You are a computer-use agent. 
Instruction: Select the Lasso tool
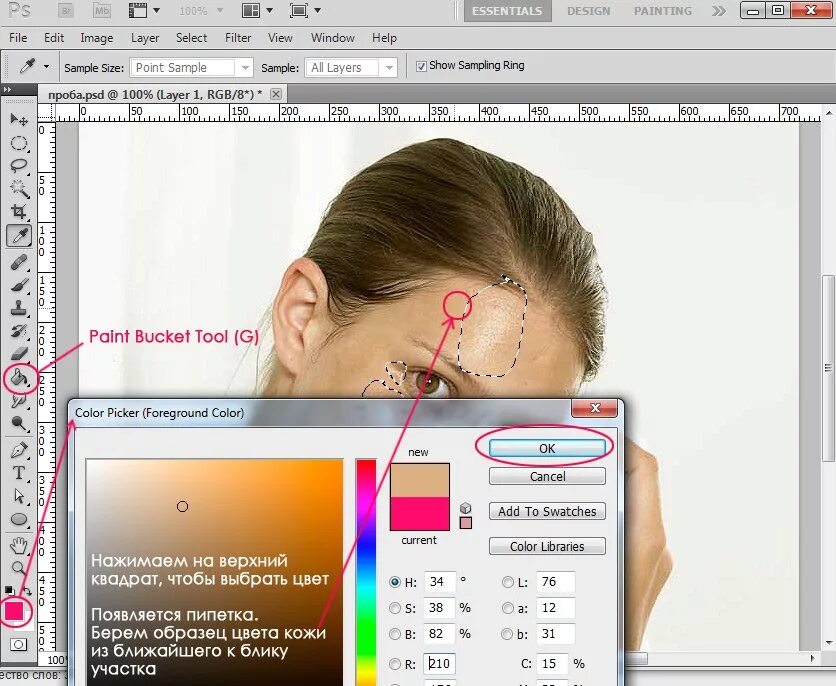(x=19, y=166)
